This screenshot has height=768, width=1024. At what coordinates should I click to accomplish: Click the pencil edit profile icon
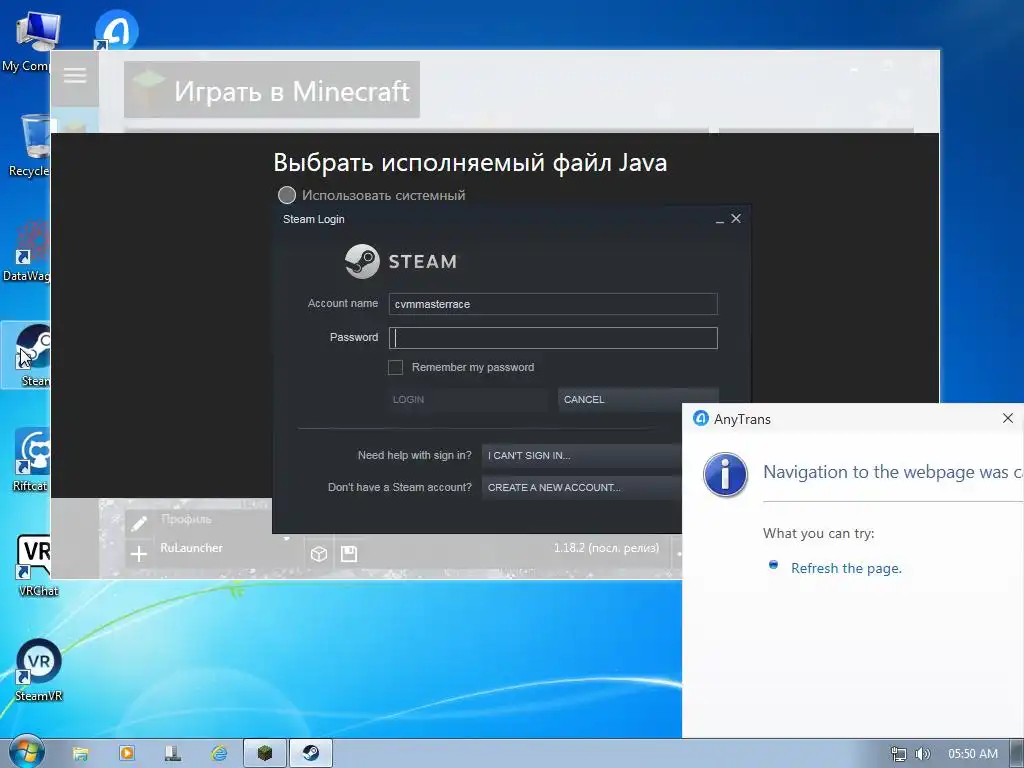[x=139, y=523]
